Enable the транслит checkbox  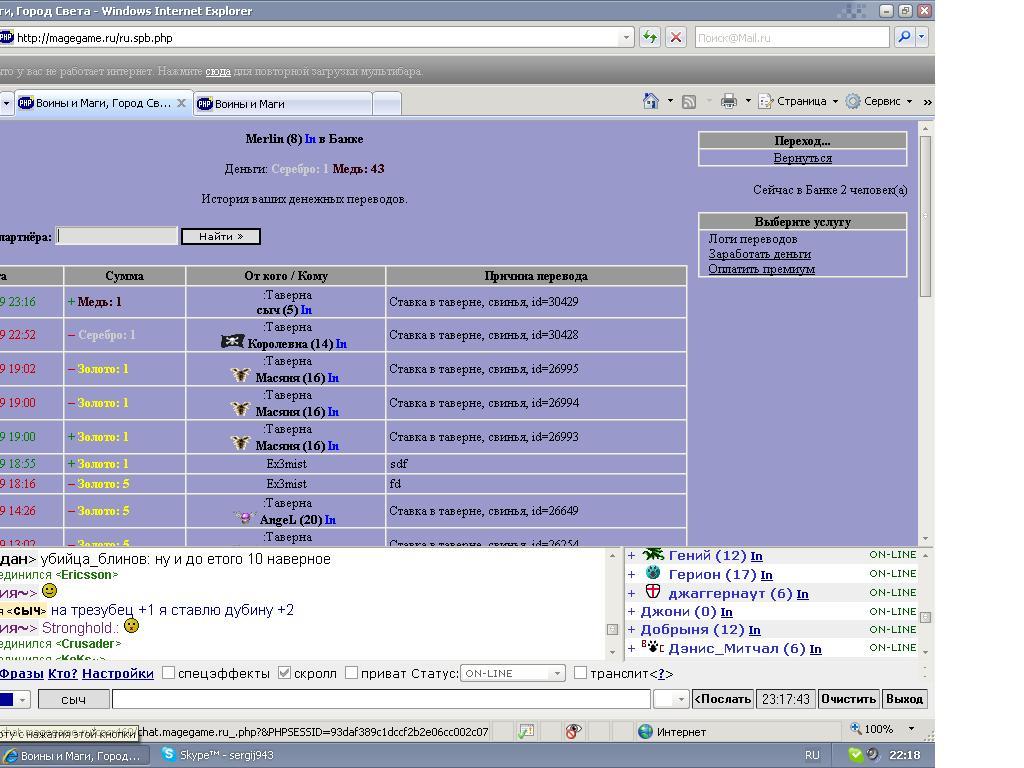pyautogui.click(x=580, y=673)
